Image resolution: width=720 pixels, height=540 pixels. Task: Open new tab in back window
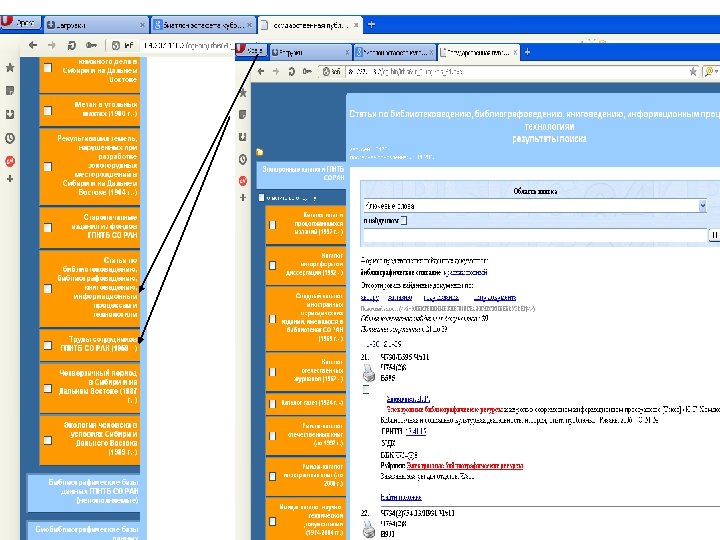[x=371, y=25]
